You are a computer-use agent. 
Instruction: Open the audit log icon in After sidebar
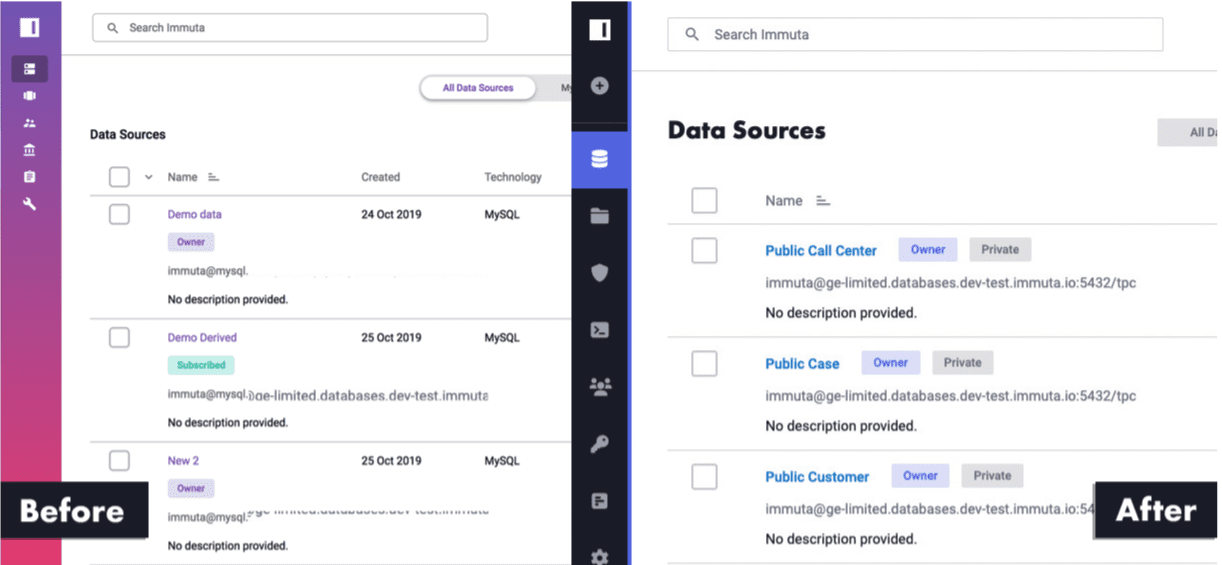[600, 501]
